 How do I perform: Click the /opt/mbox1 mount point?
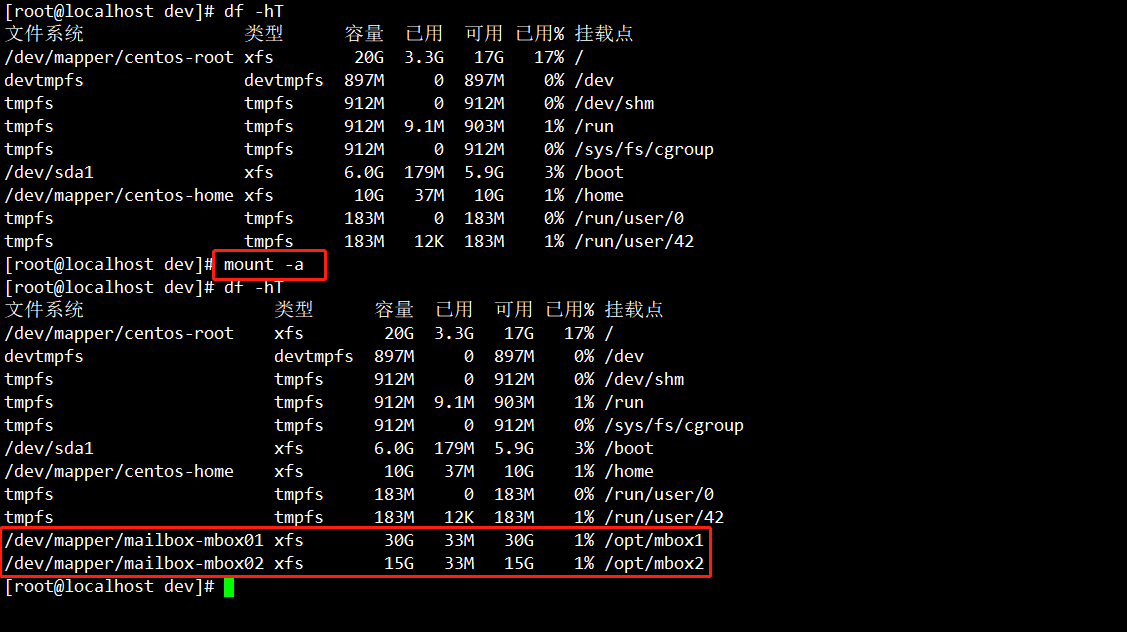tap(653, 541)
